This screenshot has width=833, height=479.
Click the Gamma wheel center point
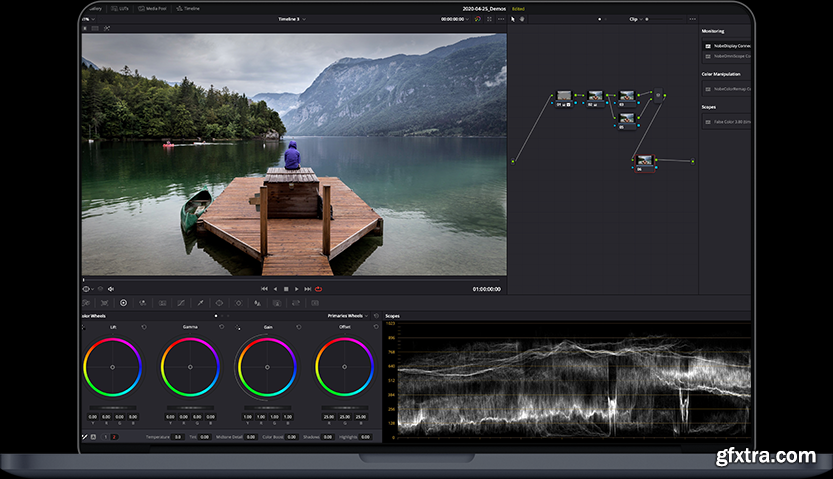tap(190, 367)
